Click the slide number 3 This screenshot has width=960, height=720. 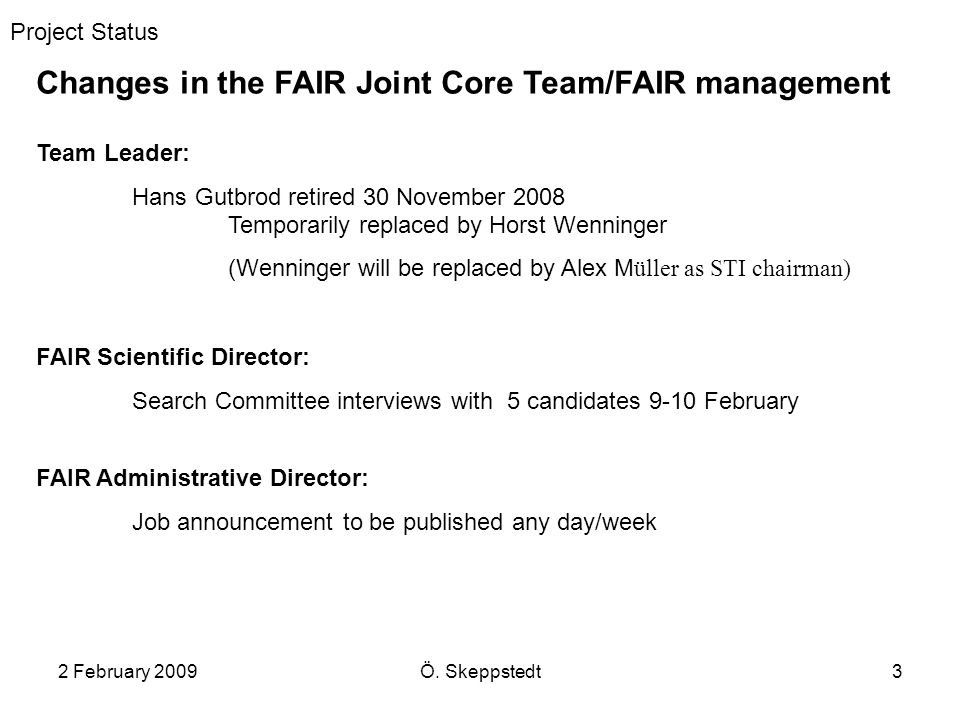(897, 672)
